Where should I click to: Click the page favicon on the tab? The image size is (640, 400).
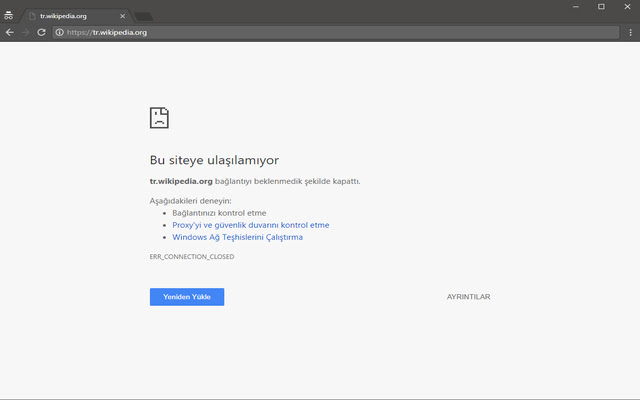32,16
